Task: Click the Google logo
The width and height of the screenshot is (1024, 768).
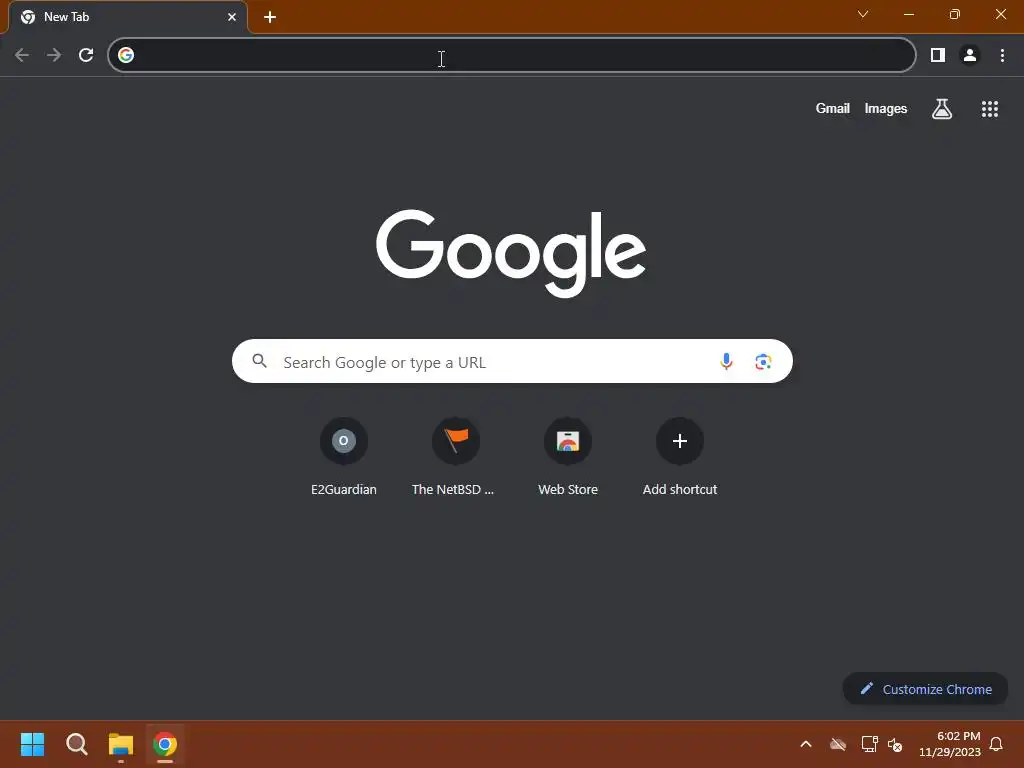Action: (511, 253)
